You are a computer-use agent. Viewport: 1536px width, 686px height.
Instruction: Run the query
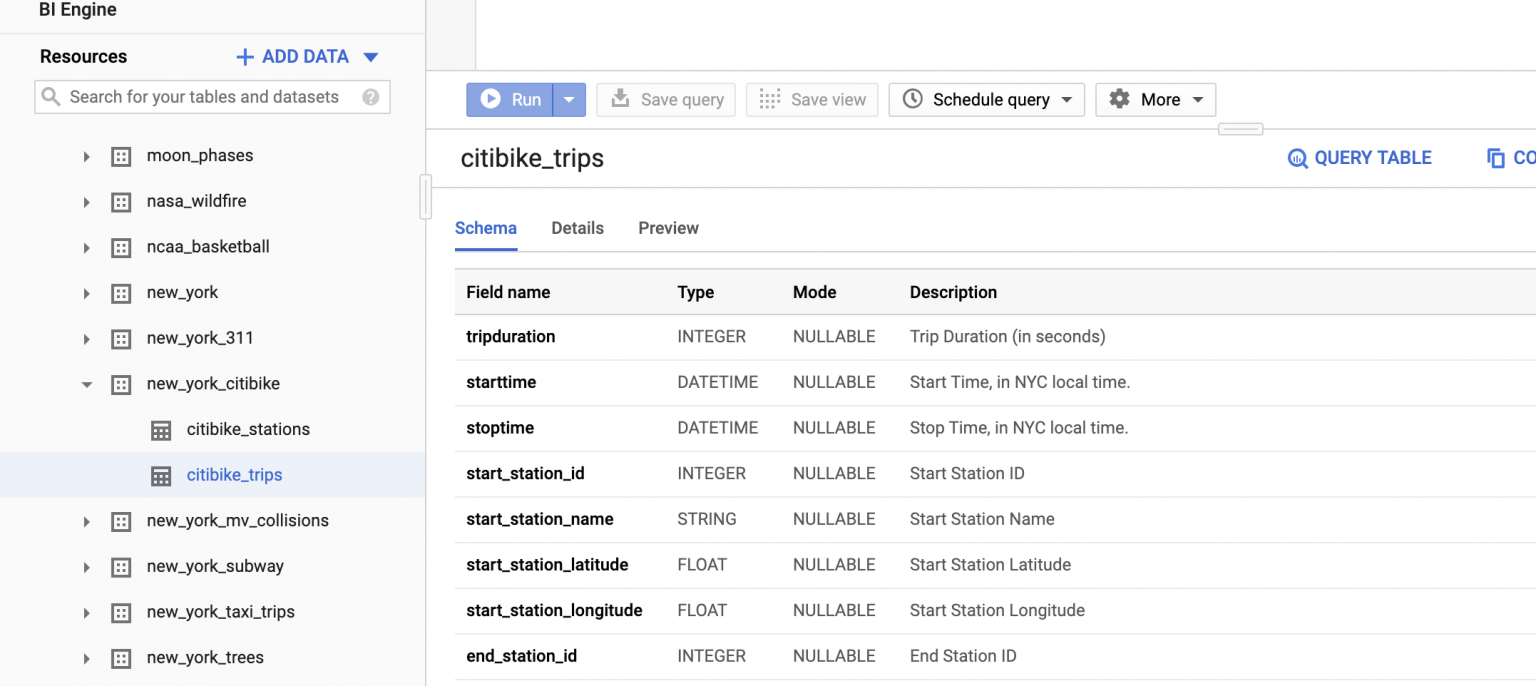coord(511,99)
